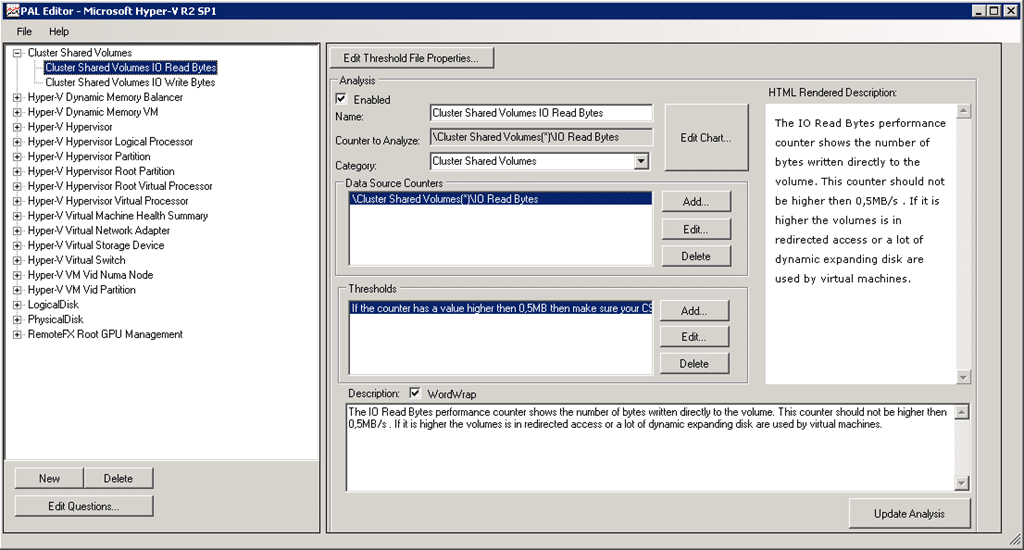Image resolution: width=1024 pixels, height=550 pixels.
Task: Select Hyper-V Hypervisor Root Virtual Processor item
Action: click(x=120, y=186)
